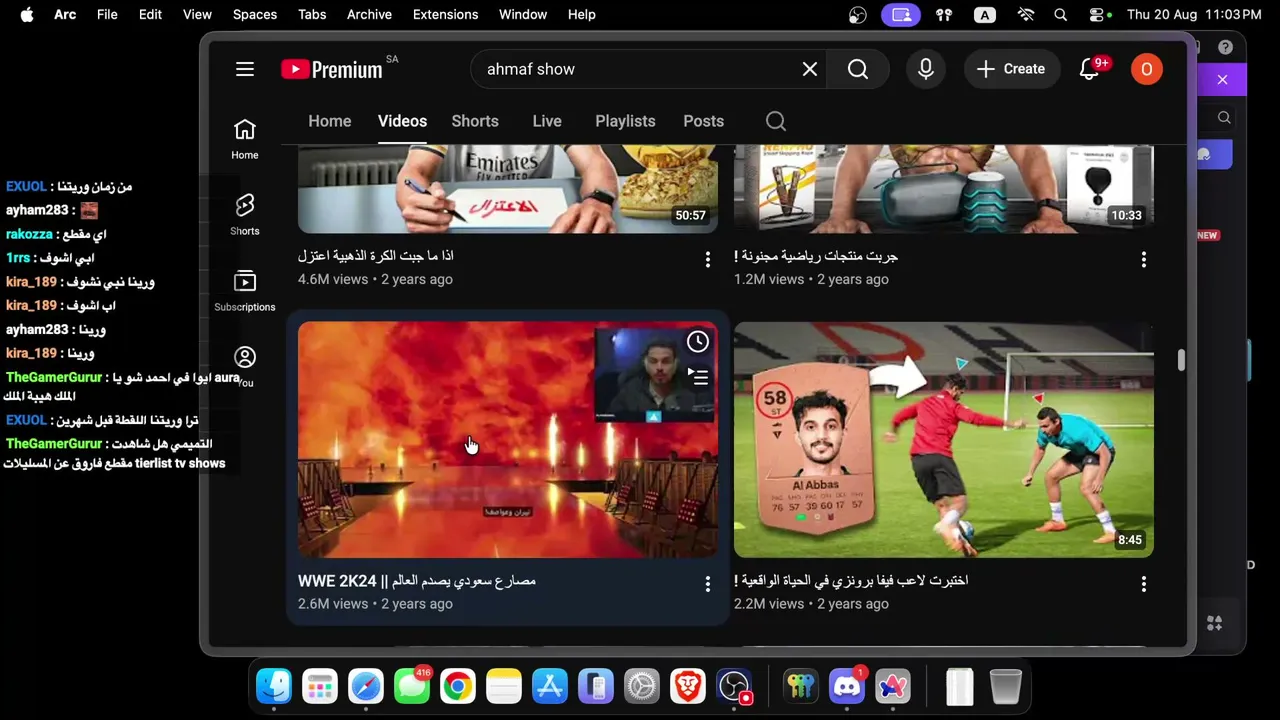
Task: Click search icon in background window
Action: [1224, 118]
